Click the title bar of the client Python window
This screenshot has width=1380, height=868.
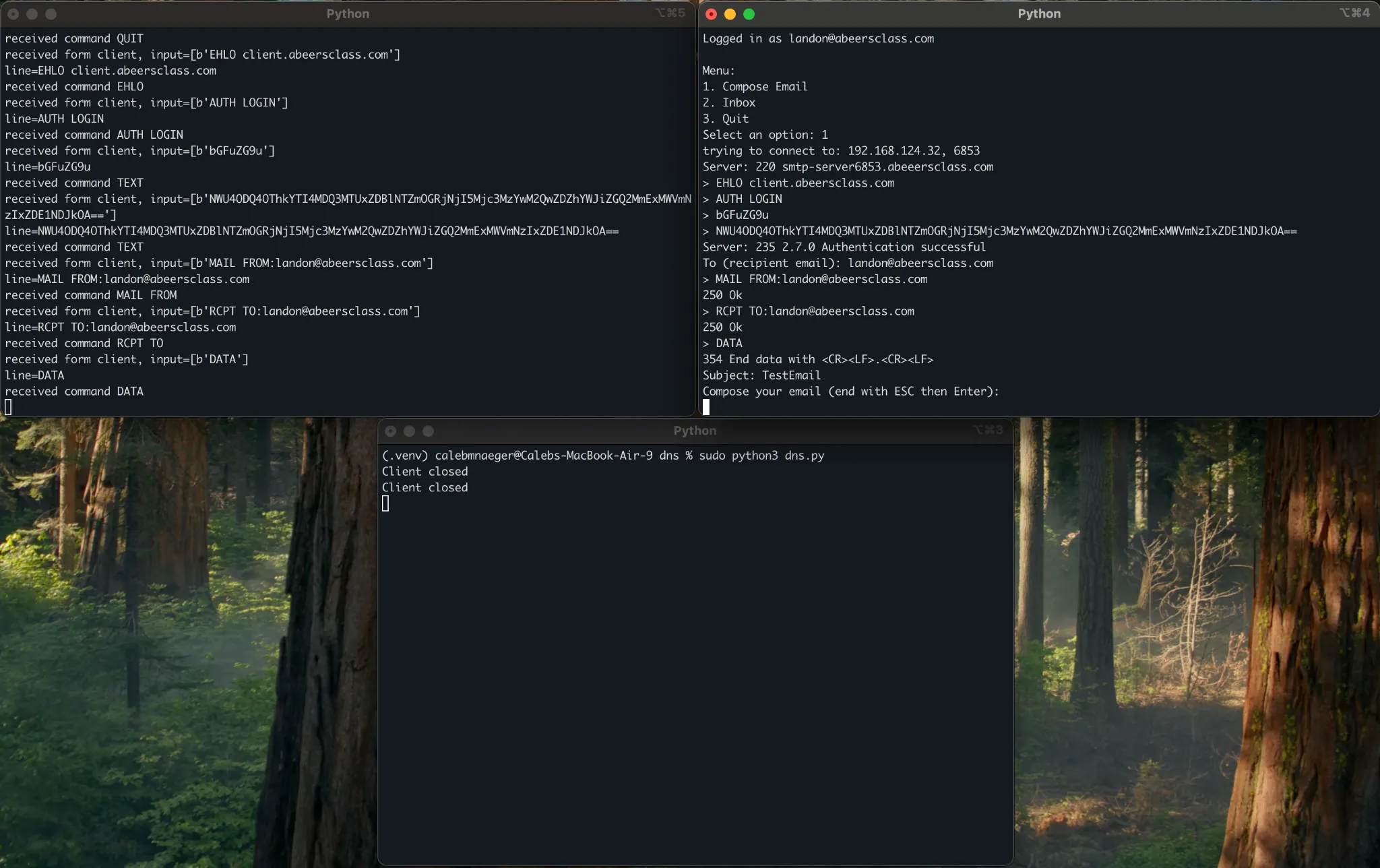point(1038,14)
